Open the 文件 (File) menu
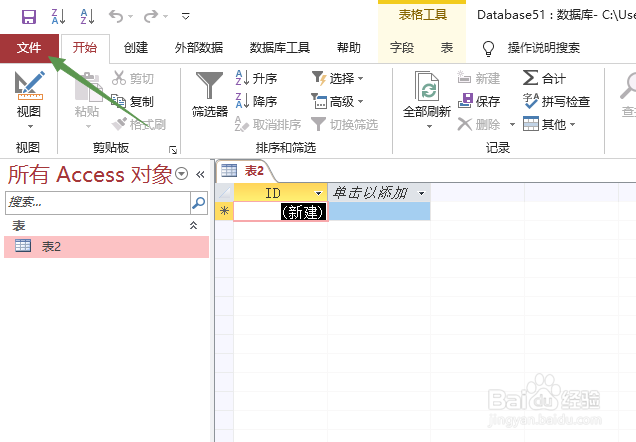 pos(29,48)
